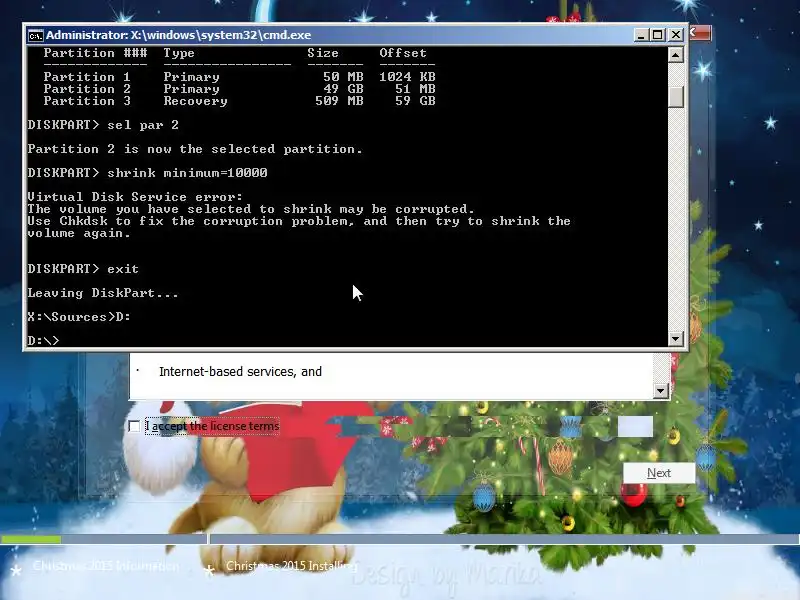Click the setup progress bar green segment
Screen dimensions: 800x600
click(31, 539)
